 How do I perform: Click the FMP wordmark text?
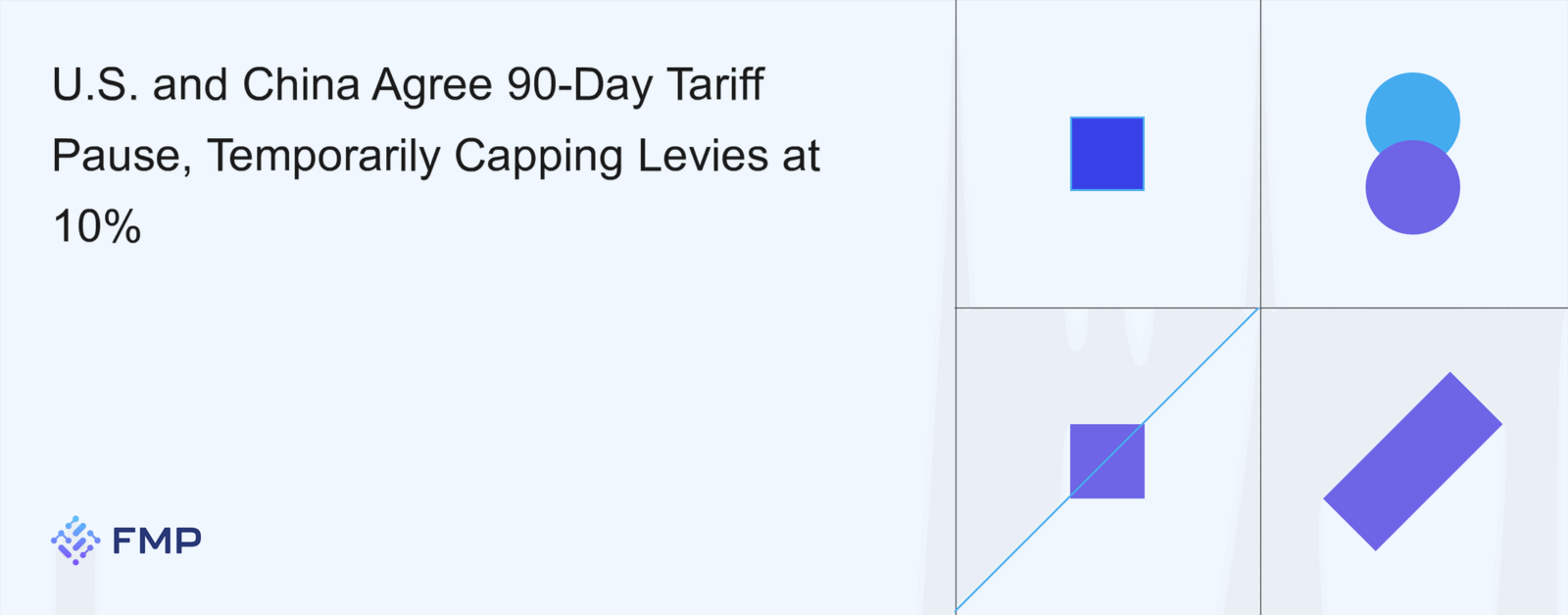click(x=157, y=541)
